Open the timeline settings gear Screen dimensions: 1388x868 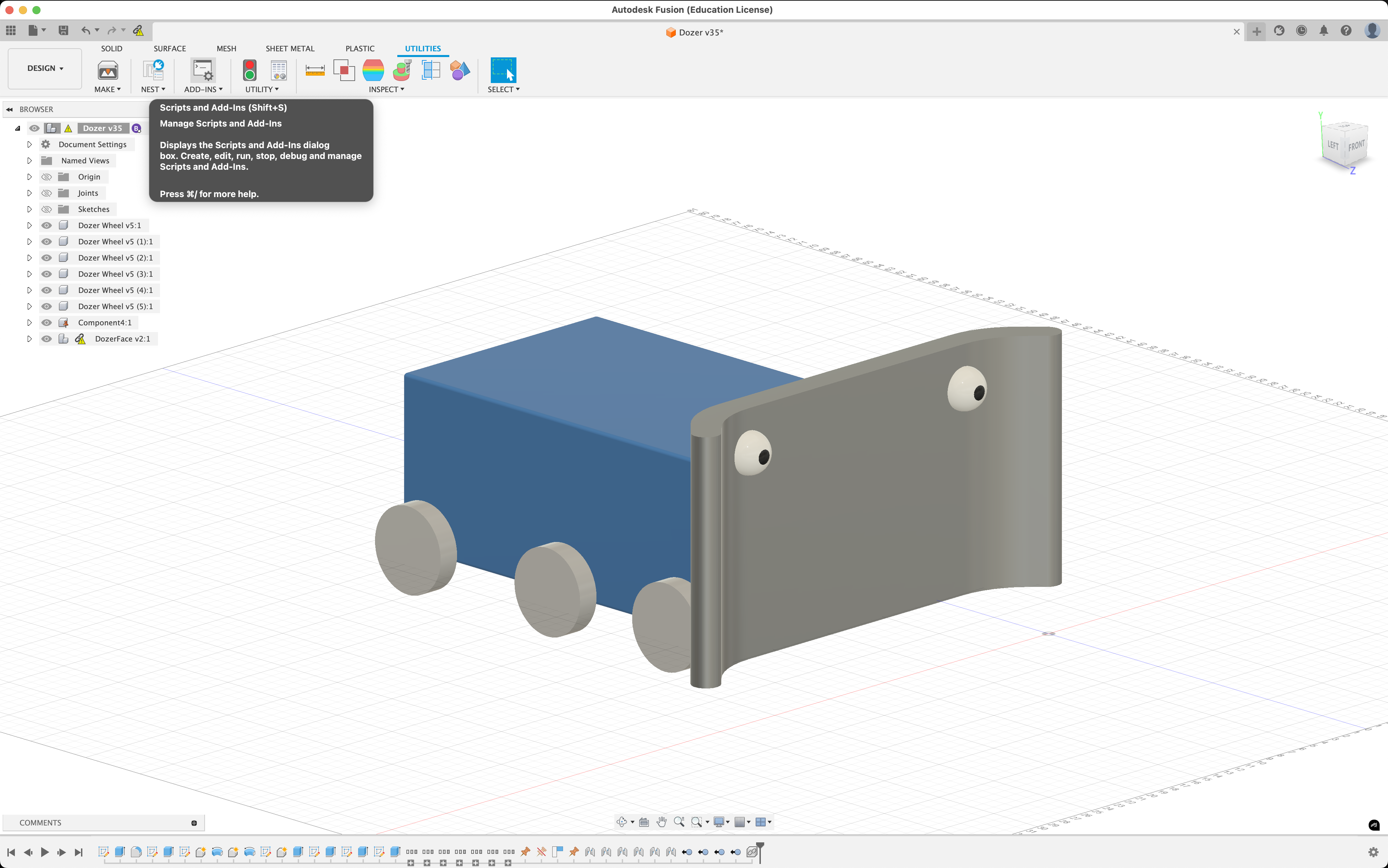(1373, 852)
